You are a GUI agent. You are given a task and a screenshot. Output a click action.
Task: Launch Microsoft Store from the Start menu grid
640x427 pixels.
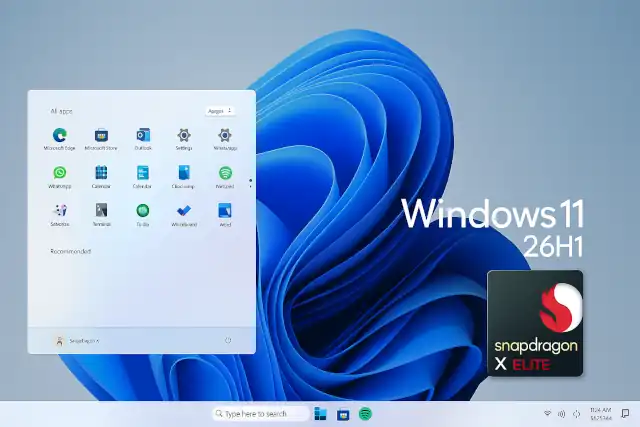101,139
